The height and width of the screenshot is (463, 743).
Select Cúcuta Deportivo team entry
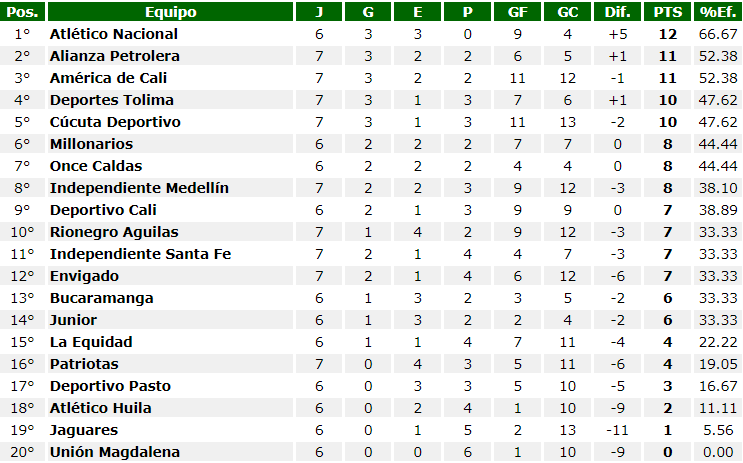click(x=115, y=122)
